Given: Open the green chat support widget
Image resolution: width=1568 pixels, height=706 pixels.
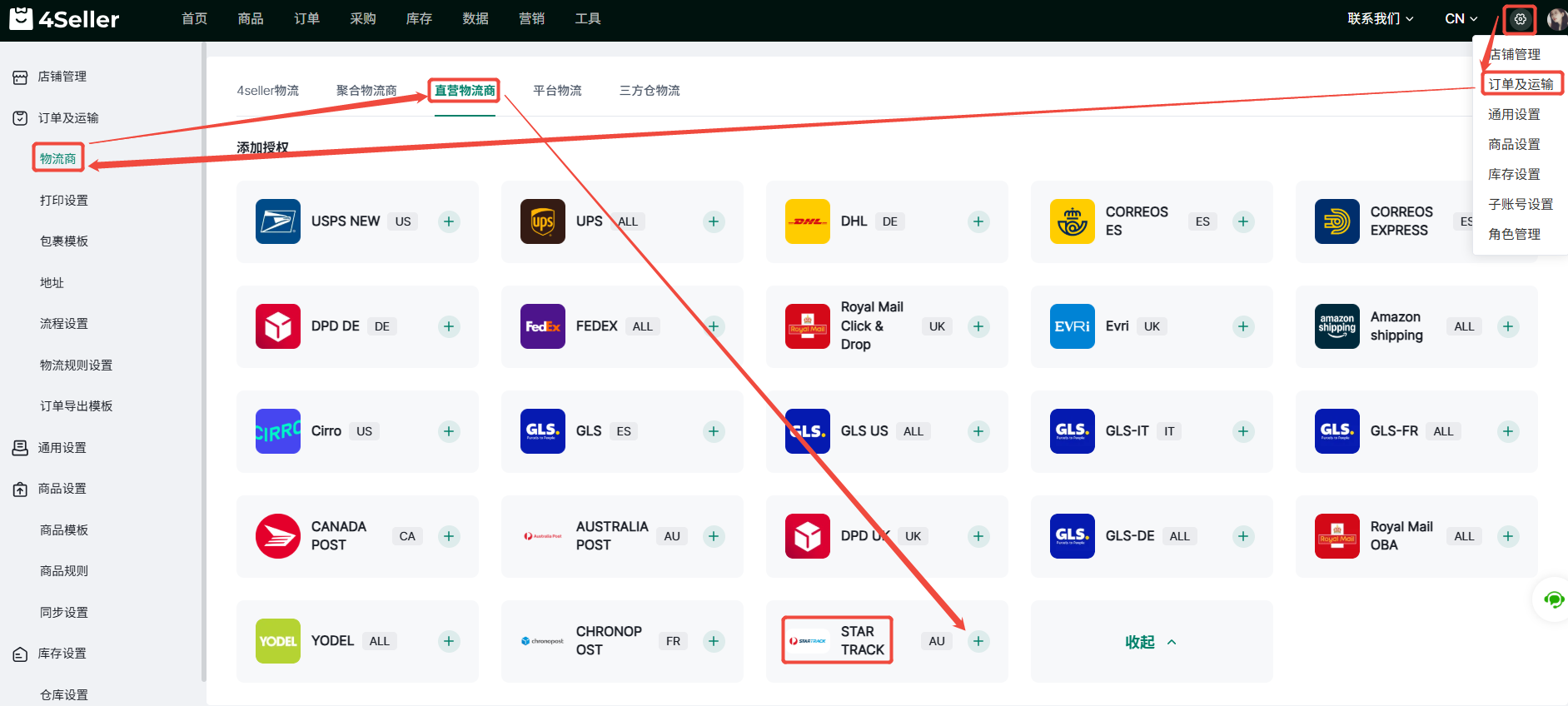Looking at the screenshot, I should [x=1553, y=599].
